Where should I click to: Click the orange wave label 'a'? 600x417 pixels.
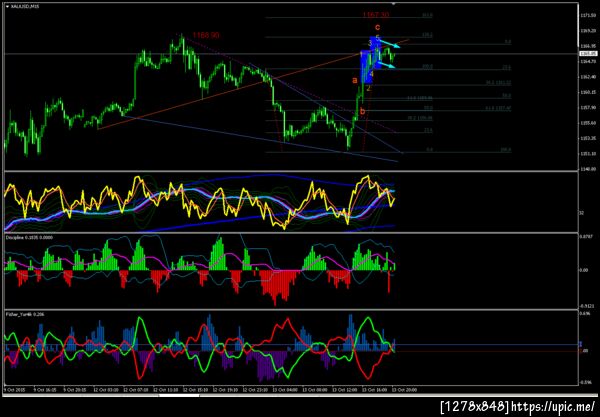pyautogui.click(x=355, y=80)
